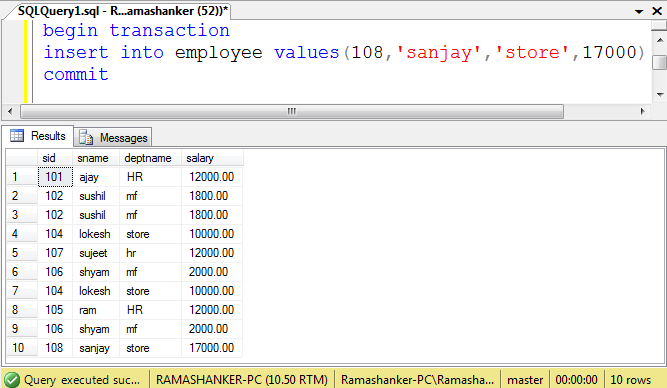Click the query editor scroll up arrow
Screen dimensions: 667x388
pyautogui.click(x=660, y=40)
